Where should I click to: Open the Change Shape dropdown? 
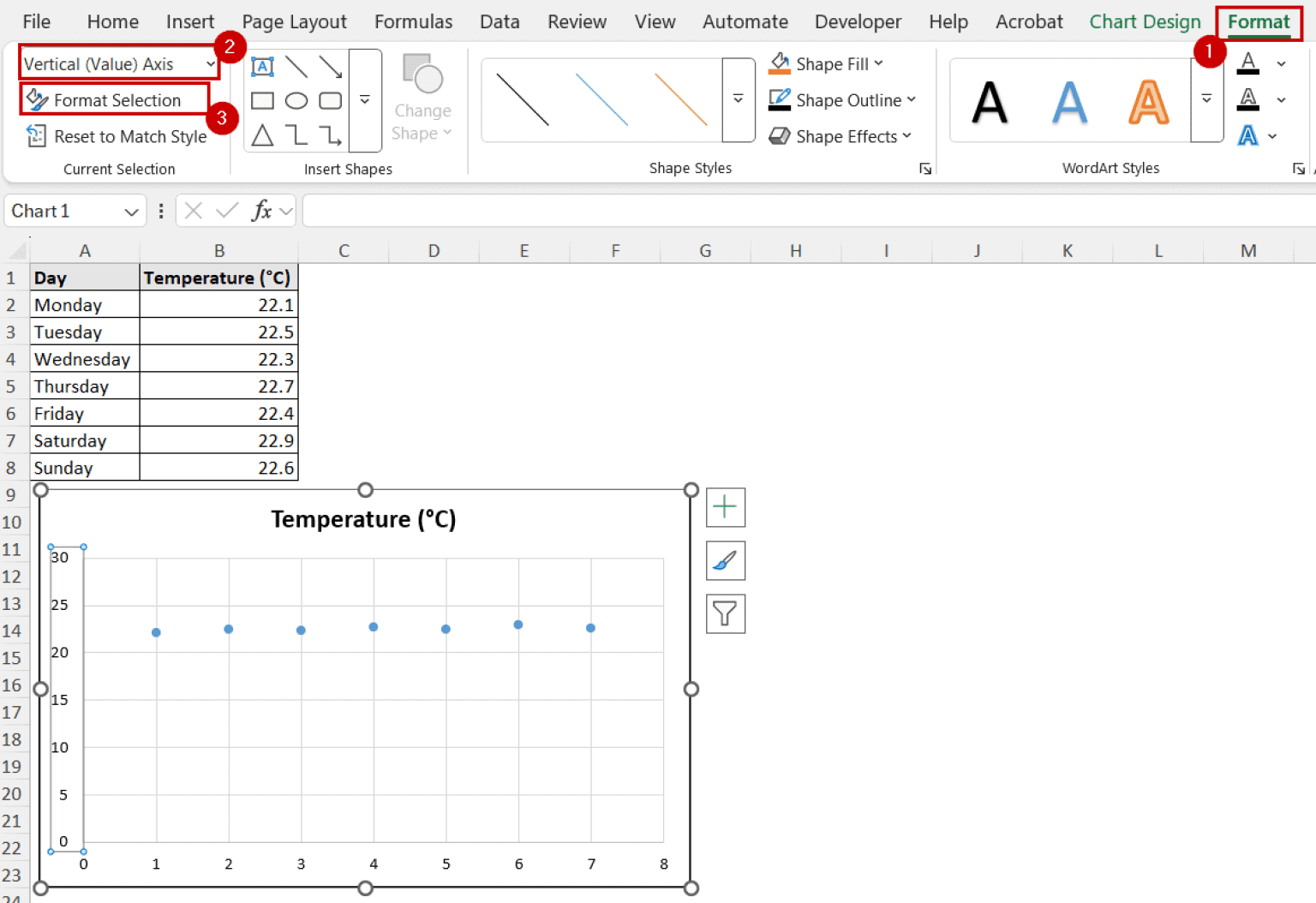tap(422, 97)
